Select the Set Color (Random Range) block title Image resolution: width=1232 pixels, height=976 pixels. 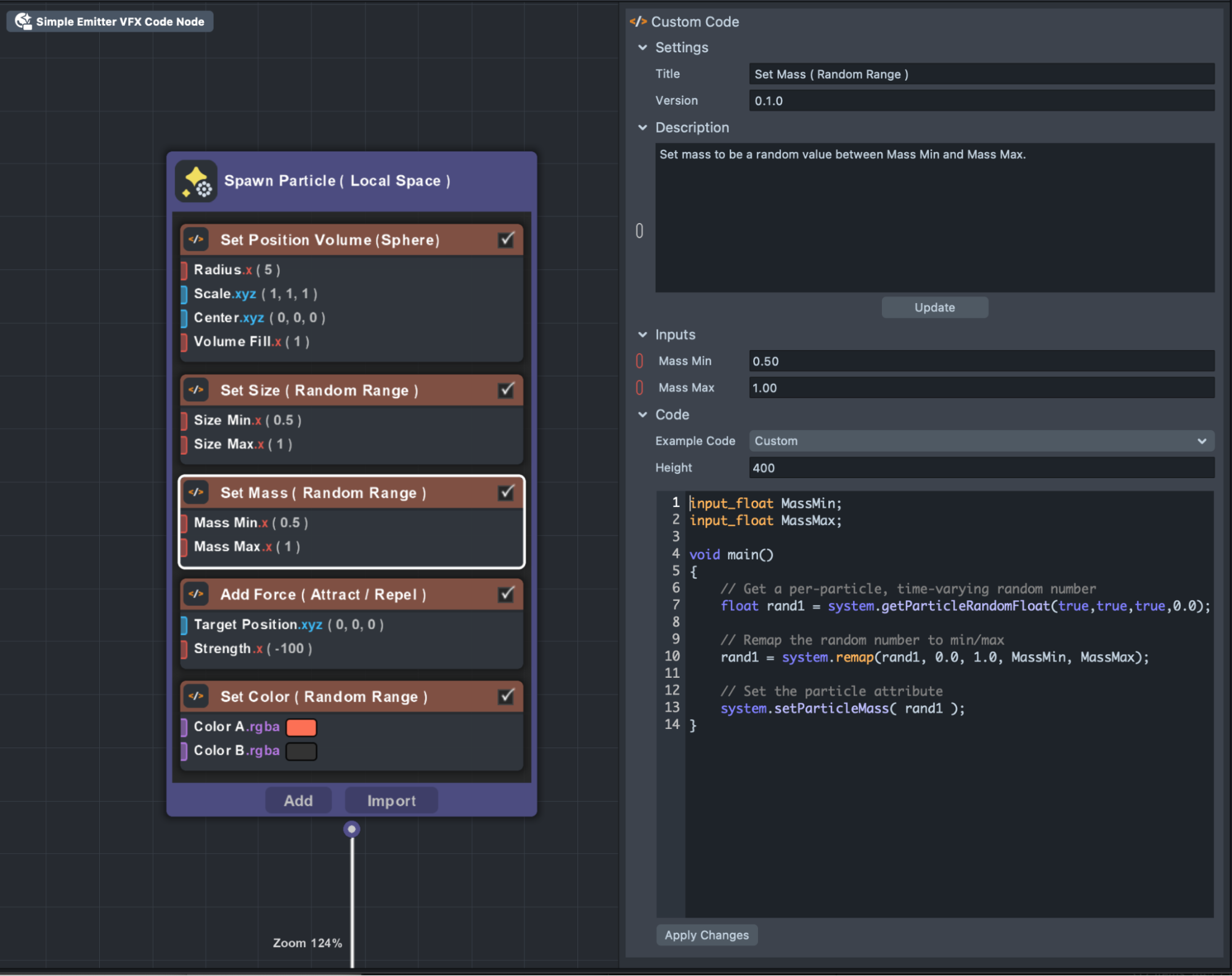pyautogui.click(x=324, y=697)
